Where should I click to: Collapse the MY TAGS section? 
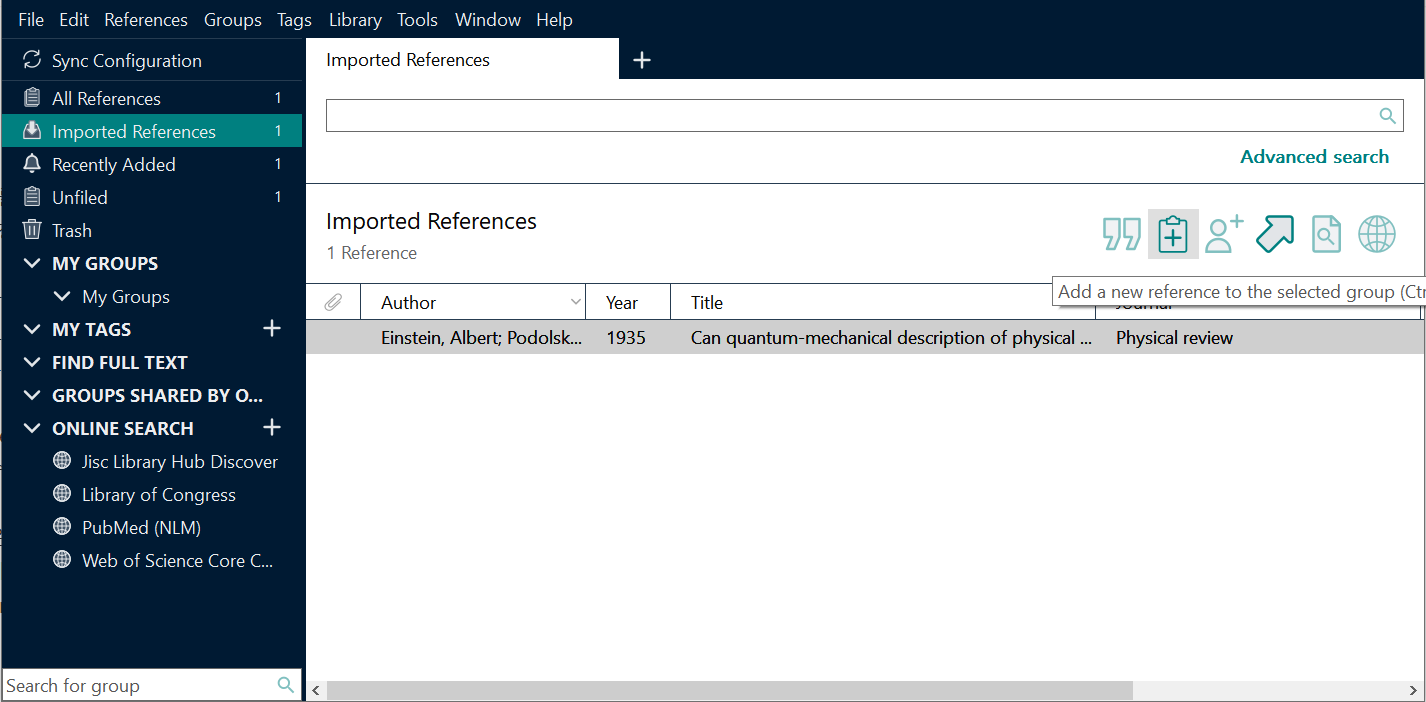click(x=32, y=329)
